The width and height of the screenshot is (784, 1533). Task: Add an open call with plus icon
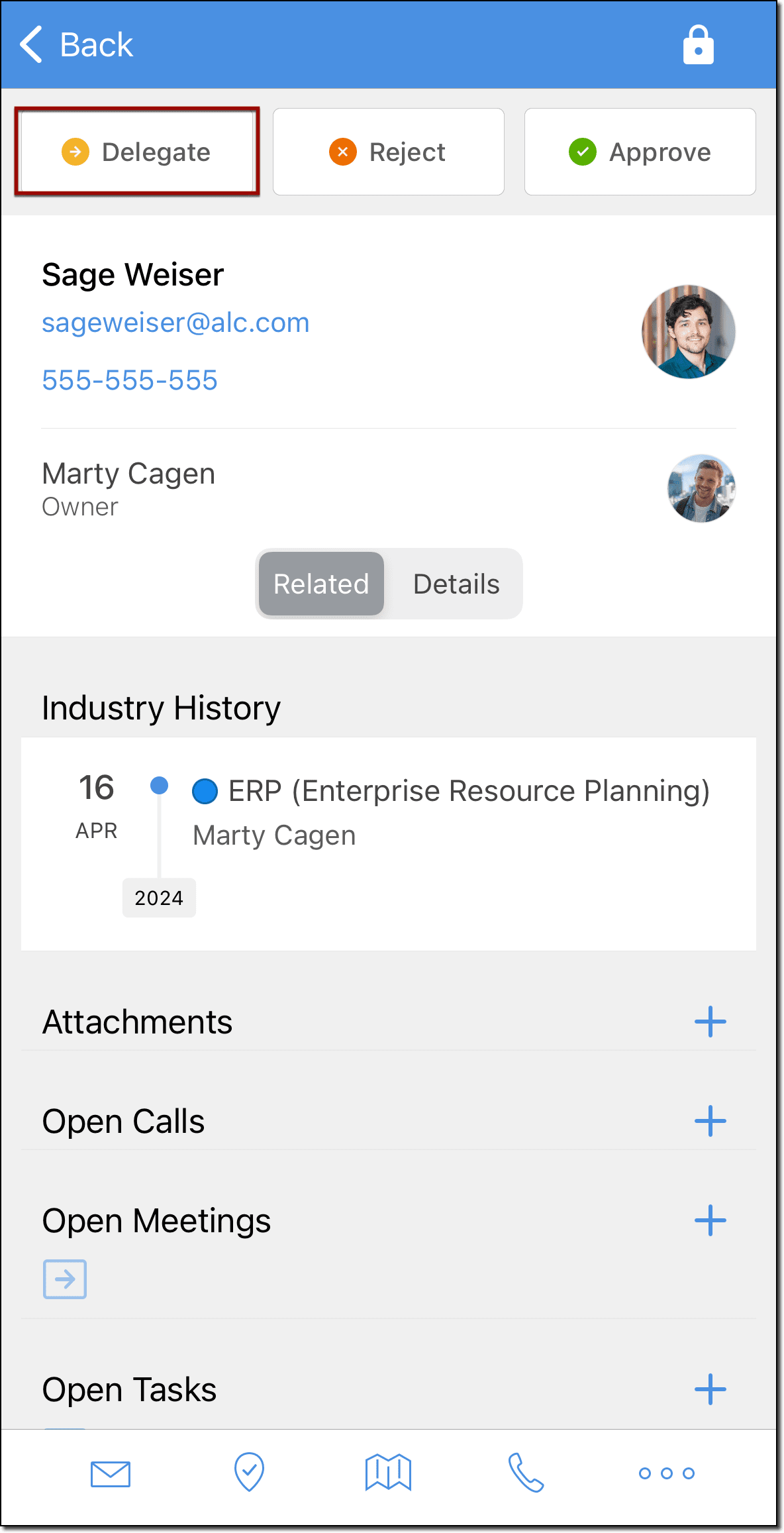tap(710, 1121)
